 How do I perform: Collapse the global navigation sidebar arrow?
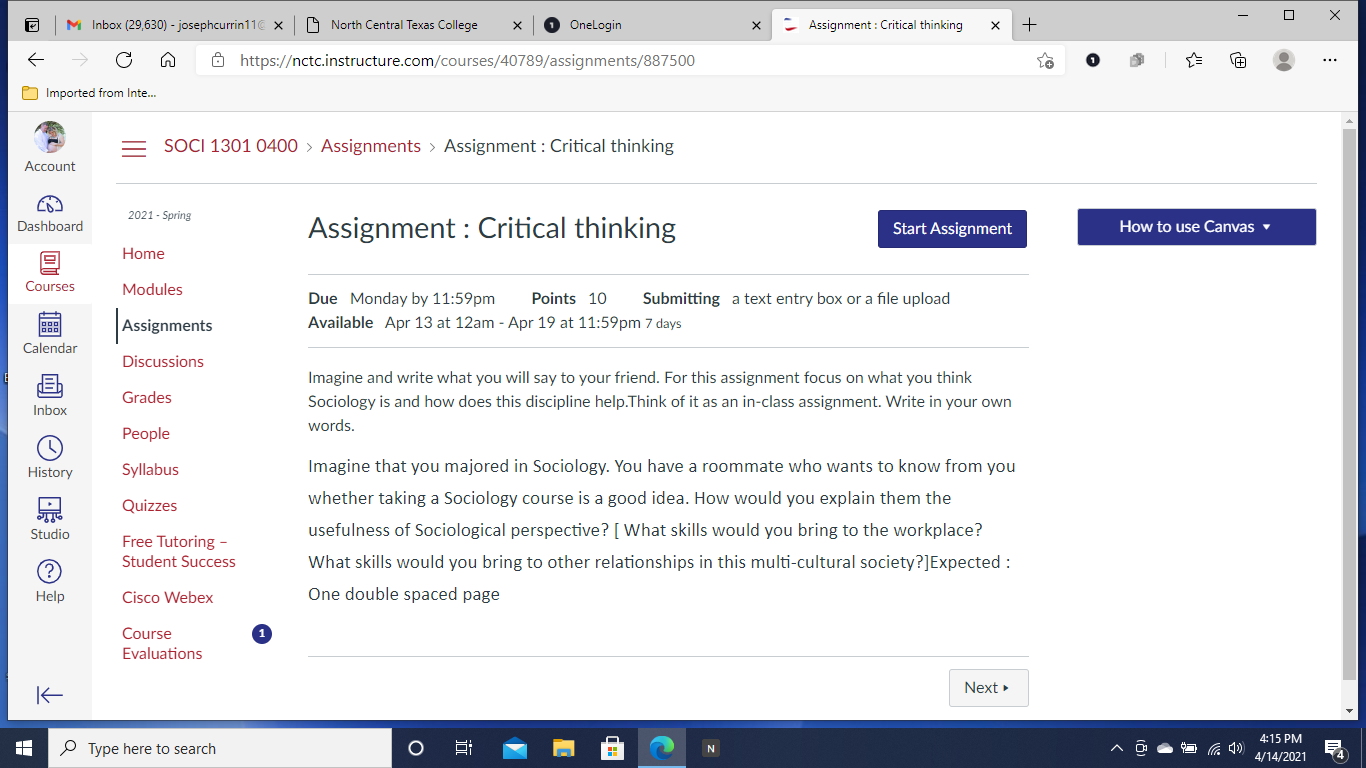(50, 695)
